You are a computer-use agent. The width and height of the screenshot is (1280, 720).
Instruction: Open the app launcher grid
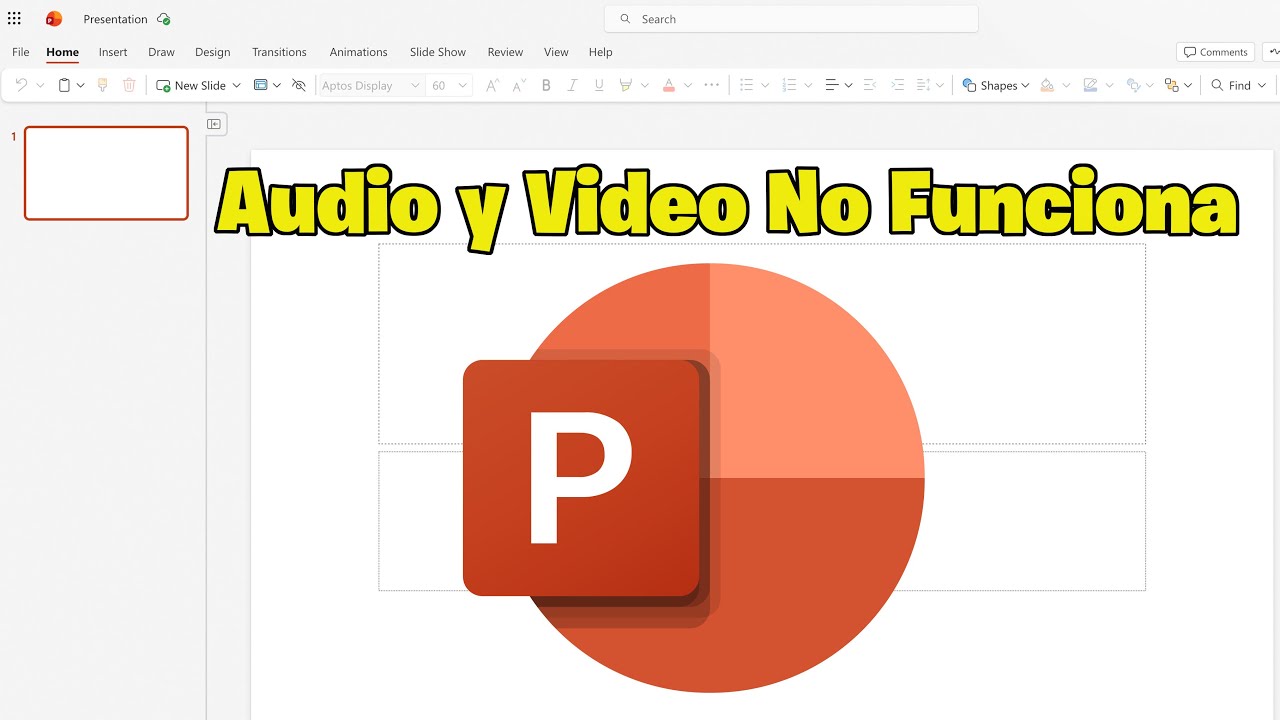14,19
